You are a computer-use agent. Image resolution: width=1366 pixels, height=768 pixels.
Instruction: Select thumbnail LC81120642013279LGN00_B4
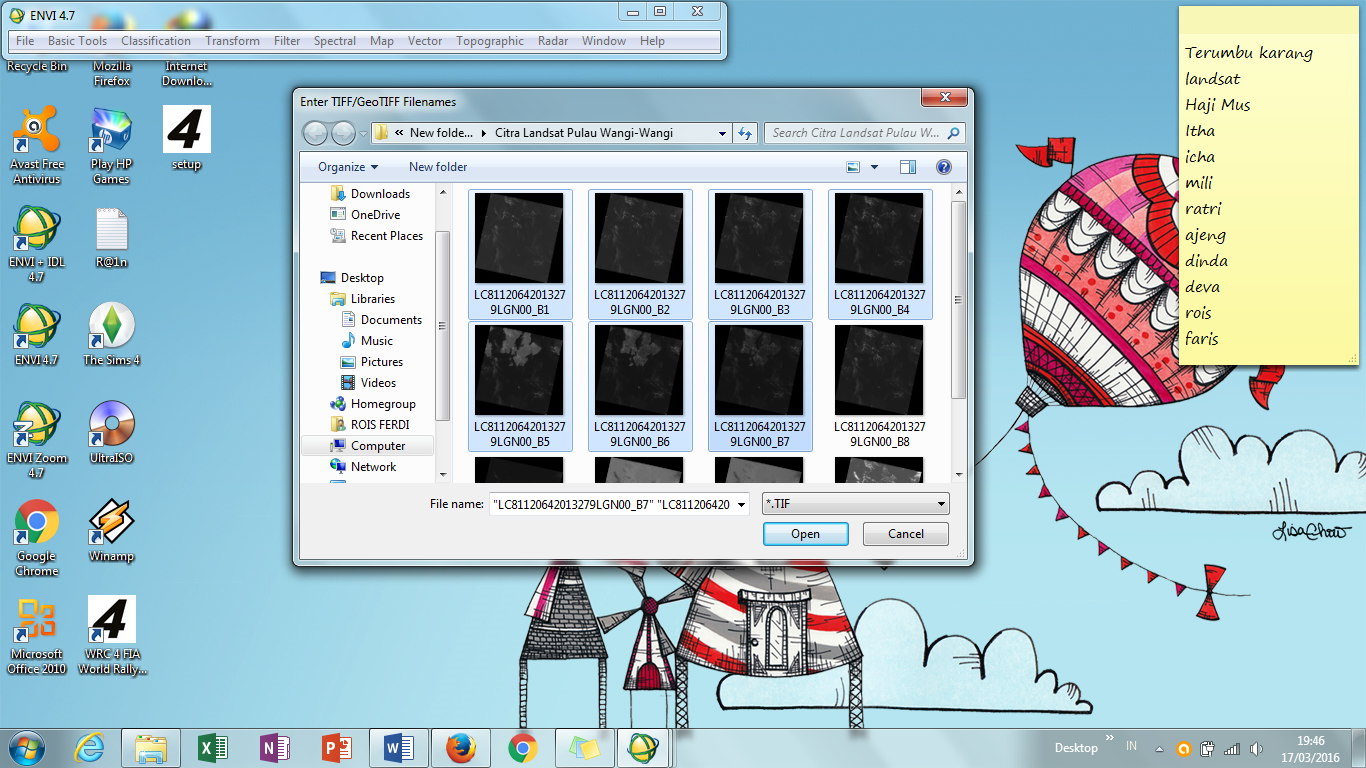tap(880, 254)
